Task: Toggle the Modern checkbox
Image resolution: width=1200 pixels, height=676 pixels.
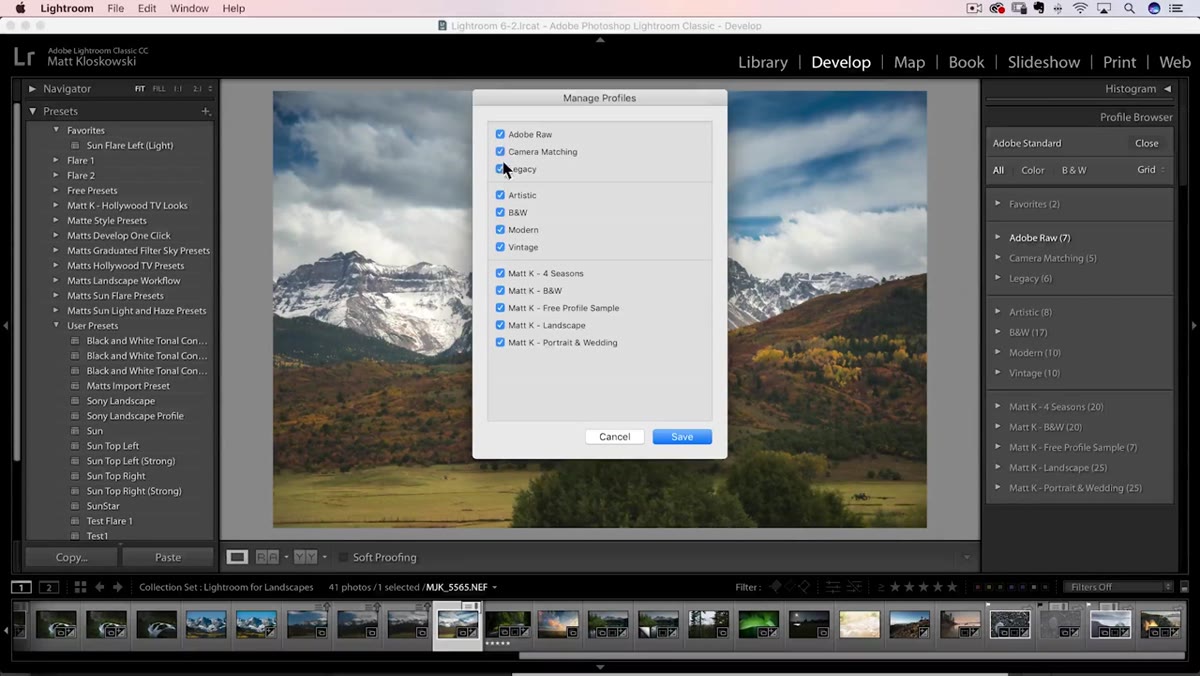Action: [500, 230]
